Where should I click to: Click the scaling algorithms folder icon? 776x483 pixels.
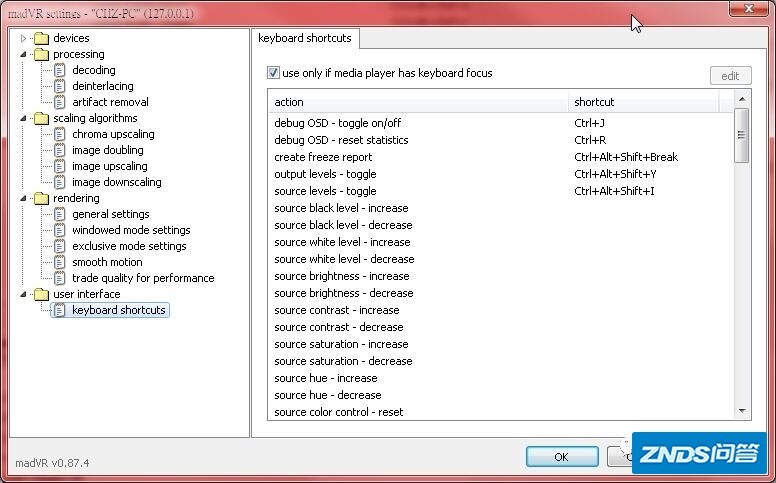click(x=42, y=118)
